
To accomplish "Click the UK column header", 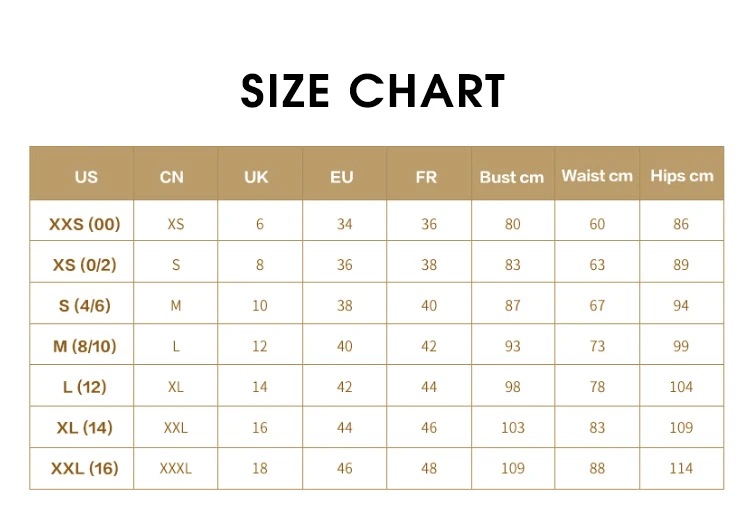I will [256, 177].
